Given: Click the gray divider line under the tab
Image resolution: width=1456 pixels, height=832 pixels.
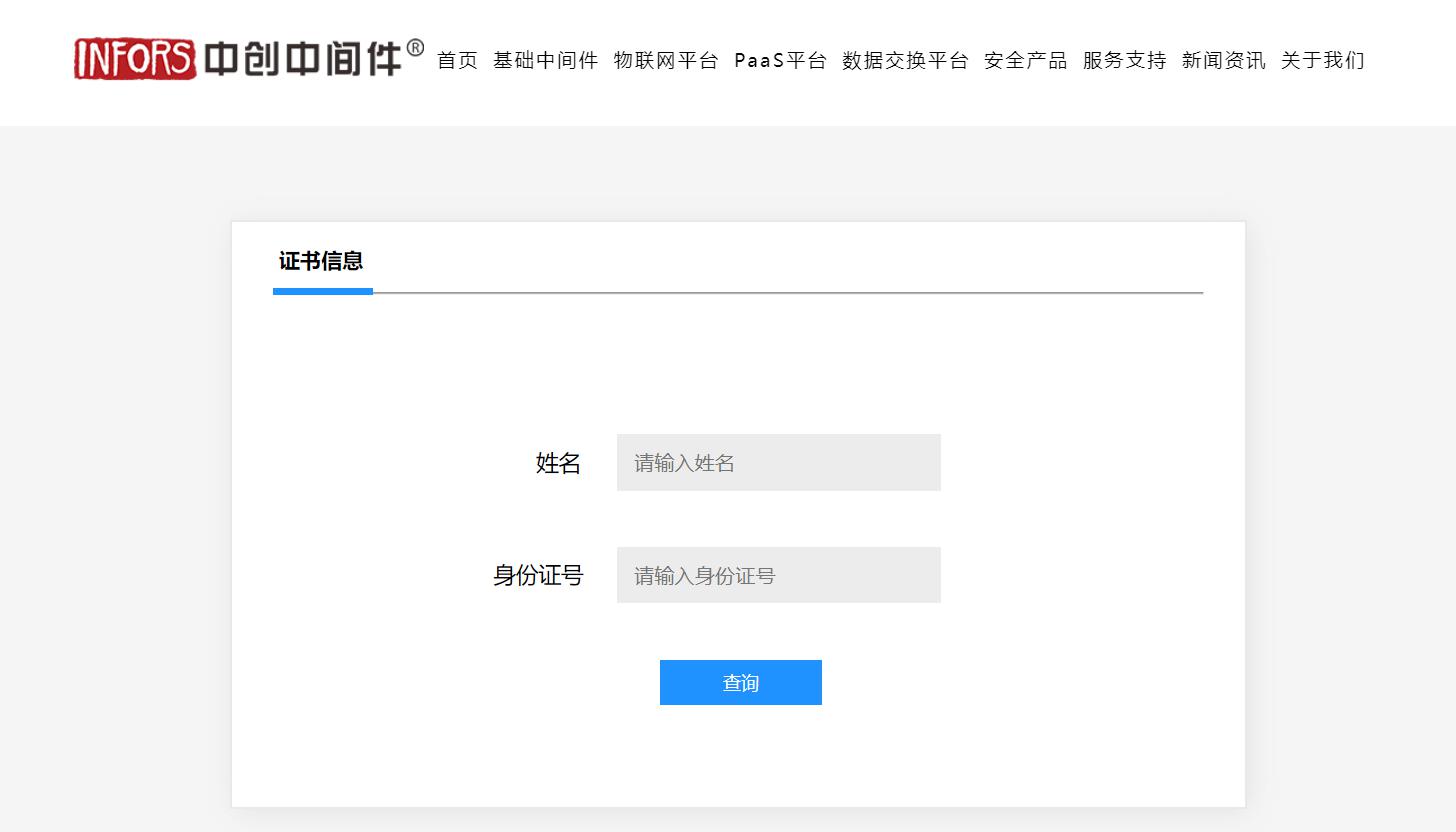Looking at the screenshot, I should pyautogui.click(x=788, y=293).
